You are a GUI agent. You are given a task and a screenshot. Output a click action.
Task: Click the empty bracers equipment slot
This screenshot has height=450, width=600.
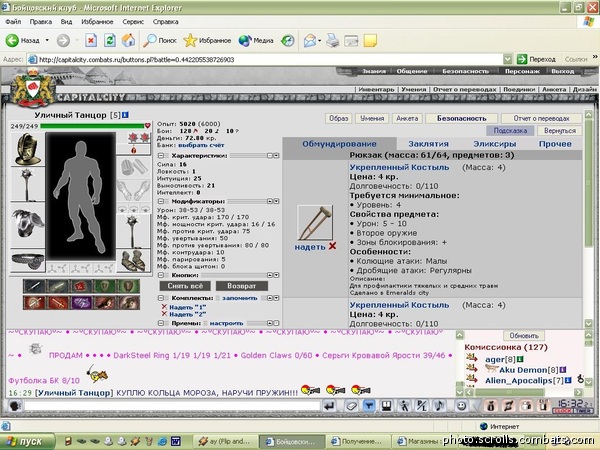tap(134, 167)
